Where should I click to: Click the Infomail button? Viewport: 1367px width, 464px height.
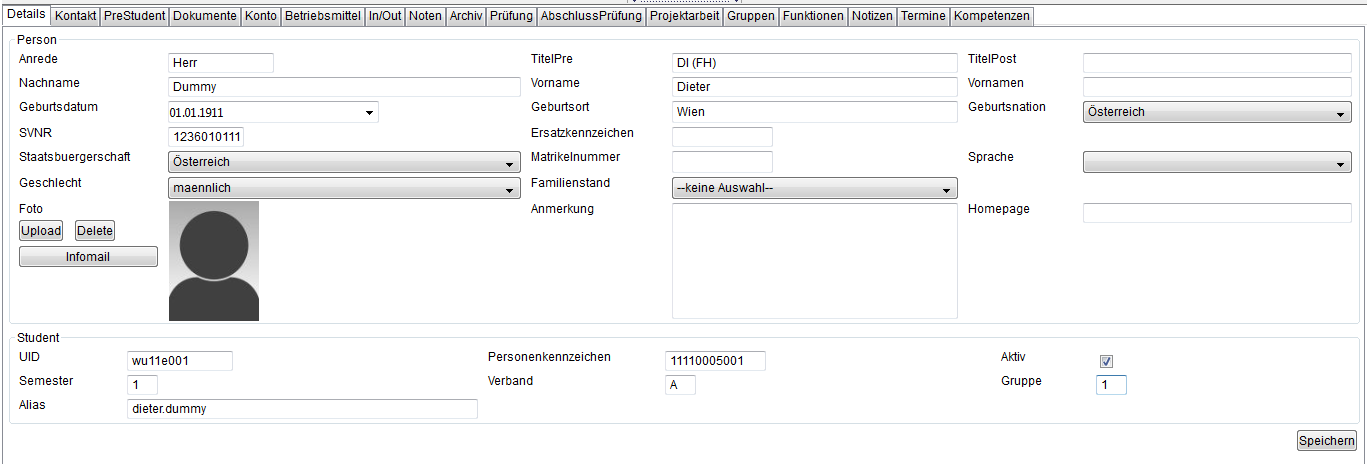(x=88, y=257)
